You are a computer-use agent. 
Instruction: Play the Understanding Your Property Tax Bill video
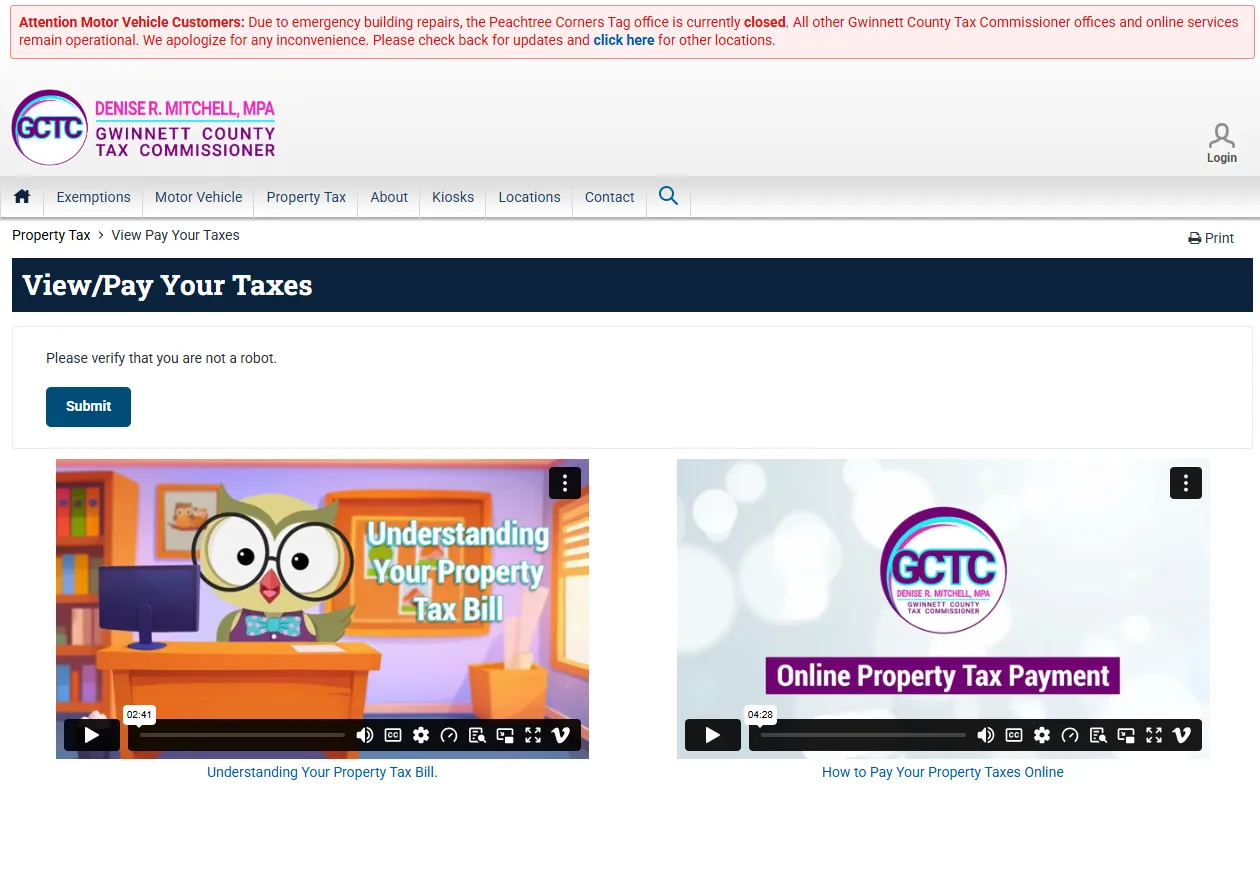point(92,735)
